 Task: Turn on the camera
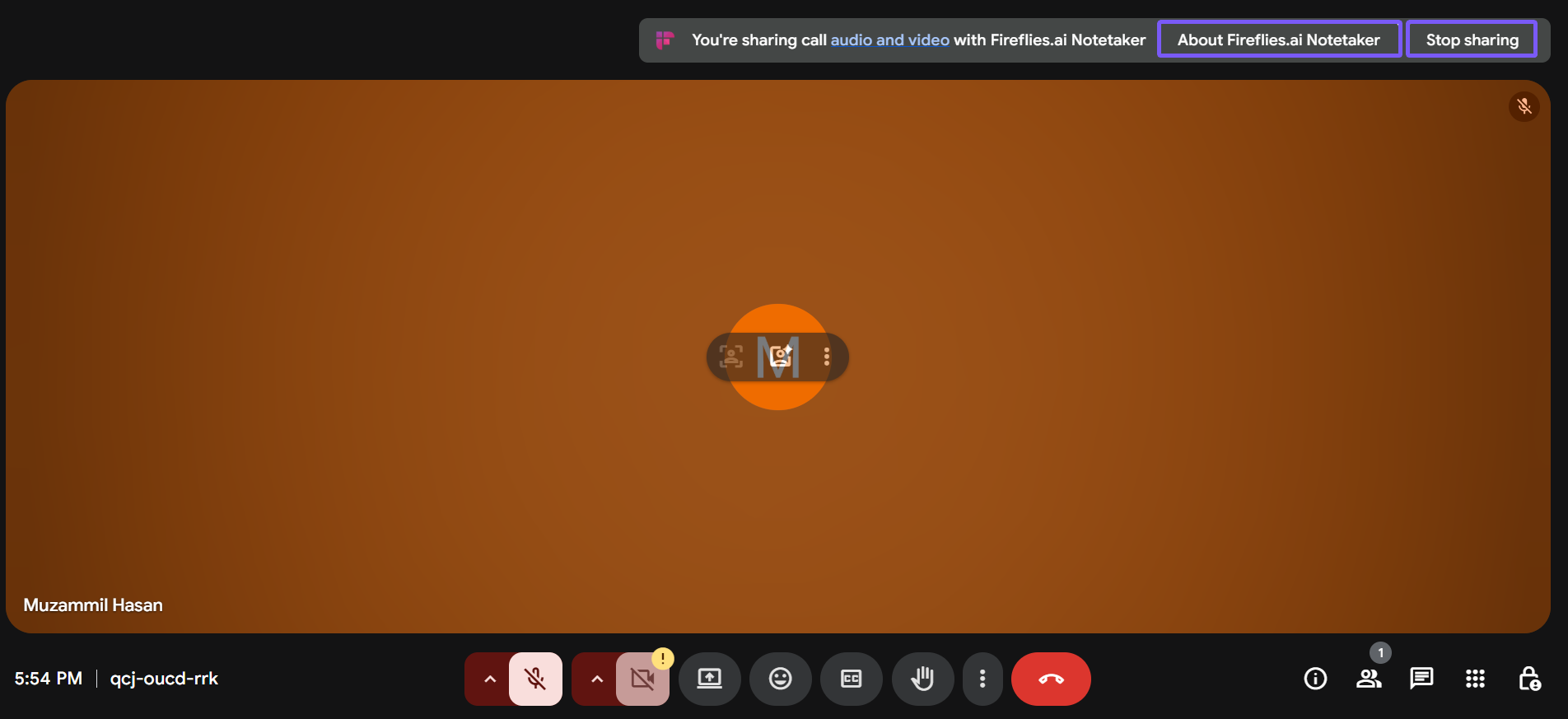[642, 679]
